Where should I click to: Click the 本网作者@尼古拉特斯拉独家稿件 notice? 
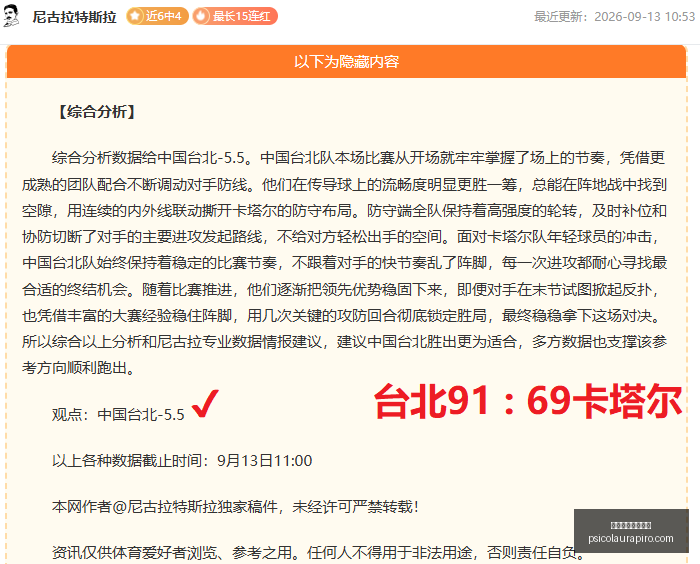point(235,506)
